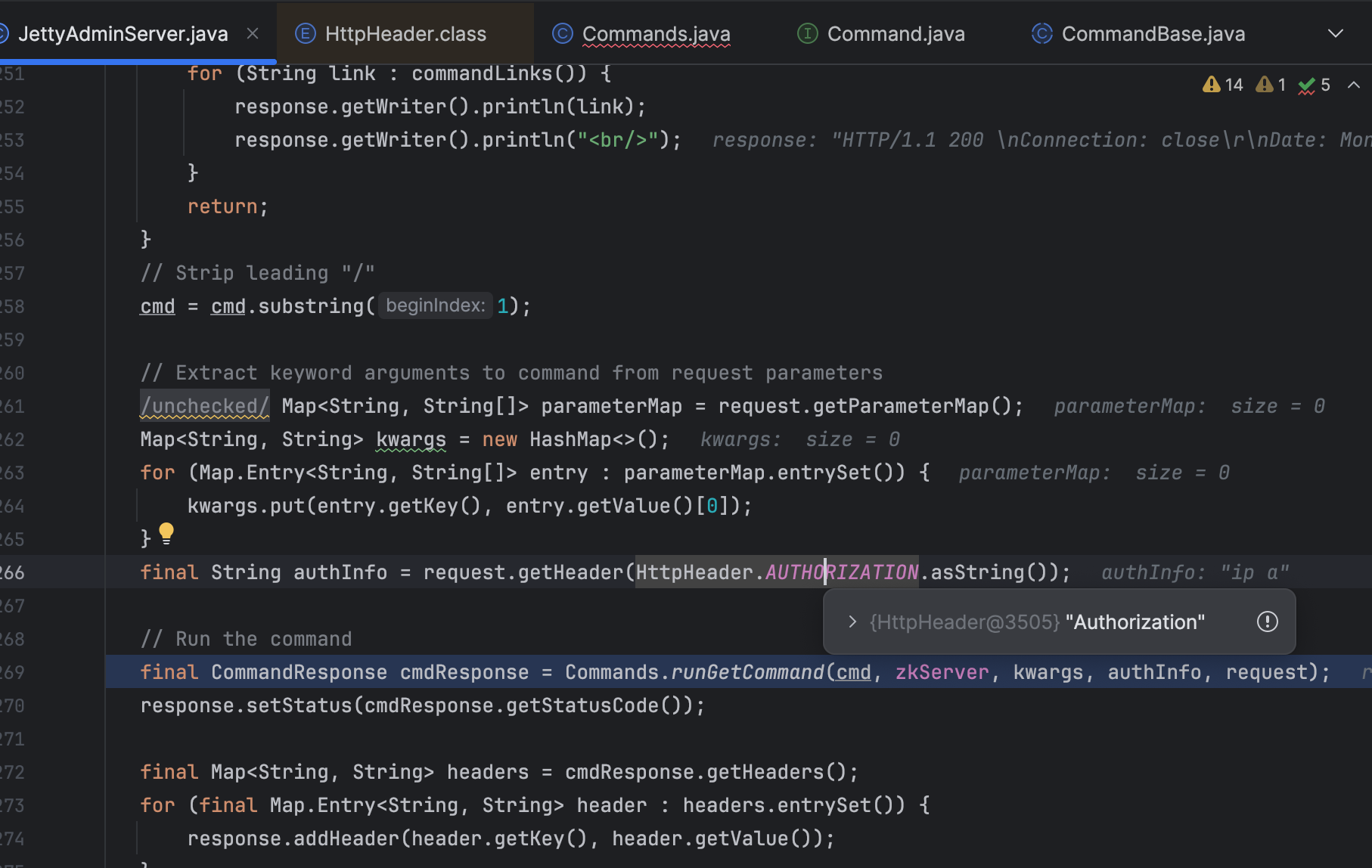Close the JettyAdminServer.java tab

click(253, 34)
